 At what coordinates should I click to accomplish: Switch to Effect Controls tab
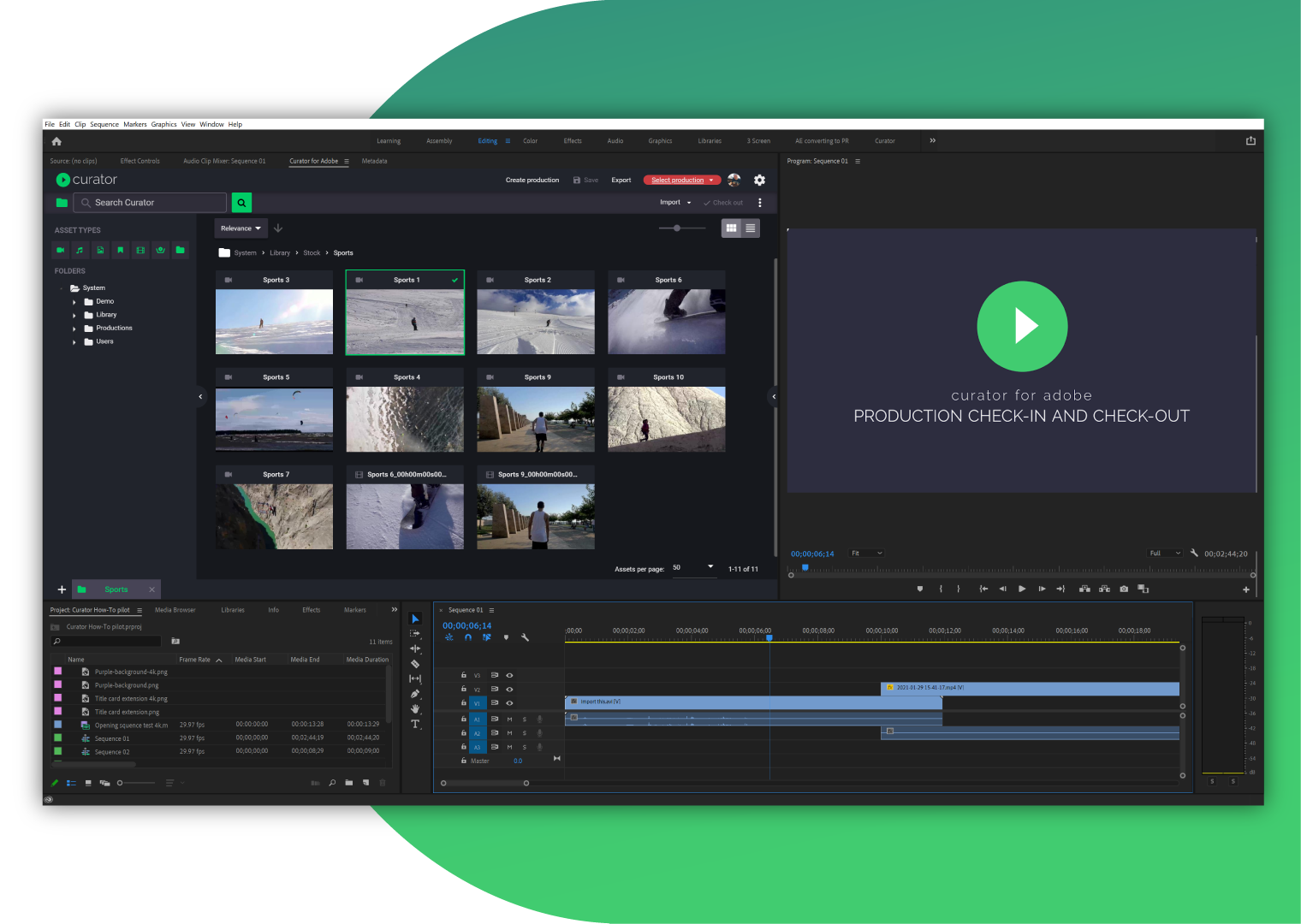[140, 161]
